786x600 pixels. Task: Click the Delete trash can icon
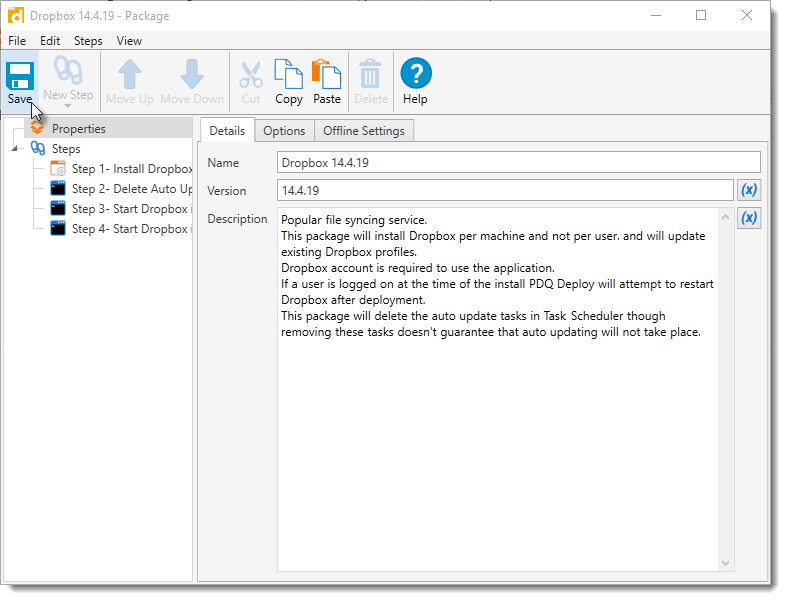click(x=371, y=75)
